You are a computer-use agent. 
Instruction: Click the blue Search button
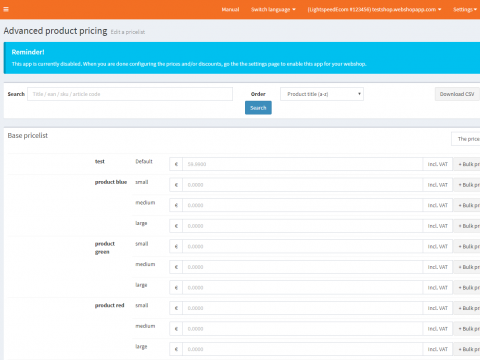click(258, 108)
